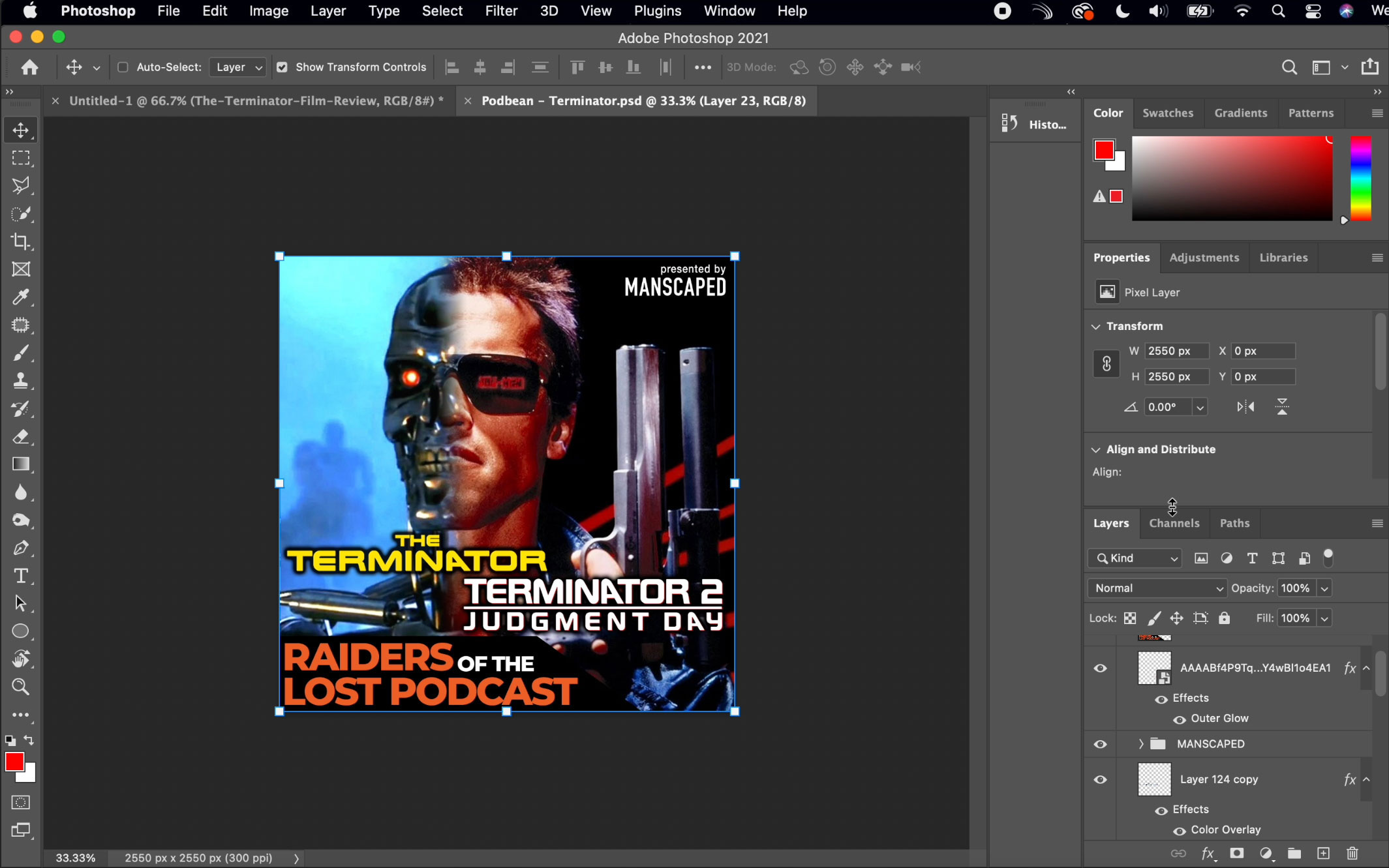Image resolution: width=1389 pixels, height=868 pixels.
Task: Add a layer mask
Action: click(1236, 853)
